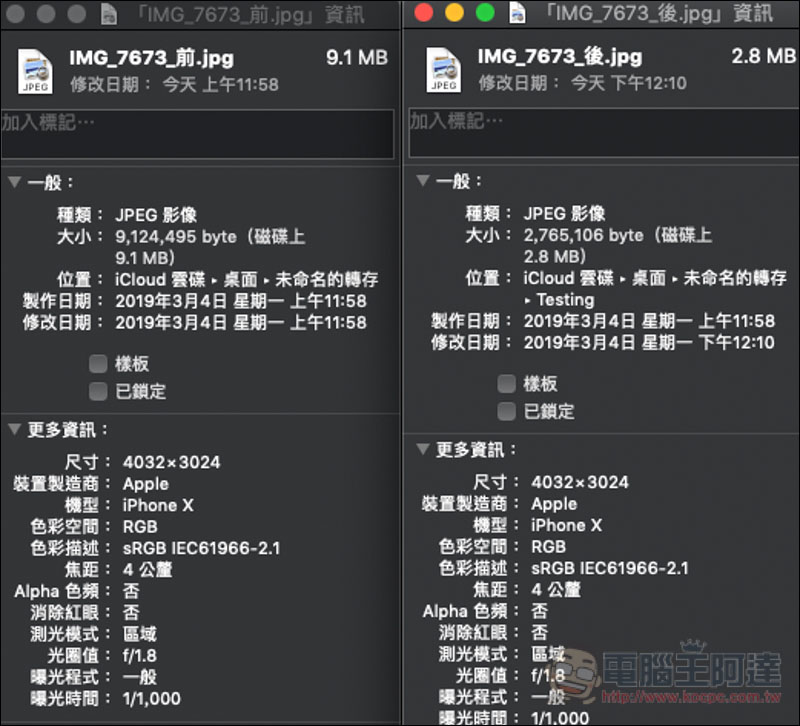Click iPhone X model in IMG_7673_前.jpg window
The height and width of the screenshot is (726, 800).
tap(158, 505)
